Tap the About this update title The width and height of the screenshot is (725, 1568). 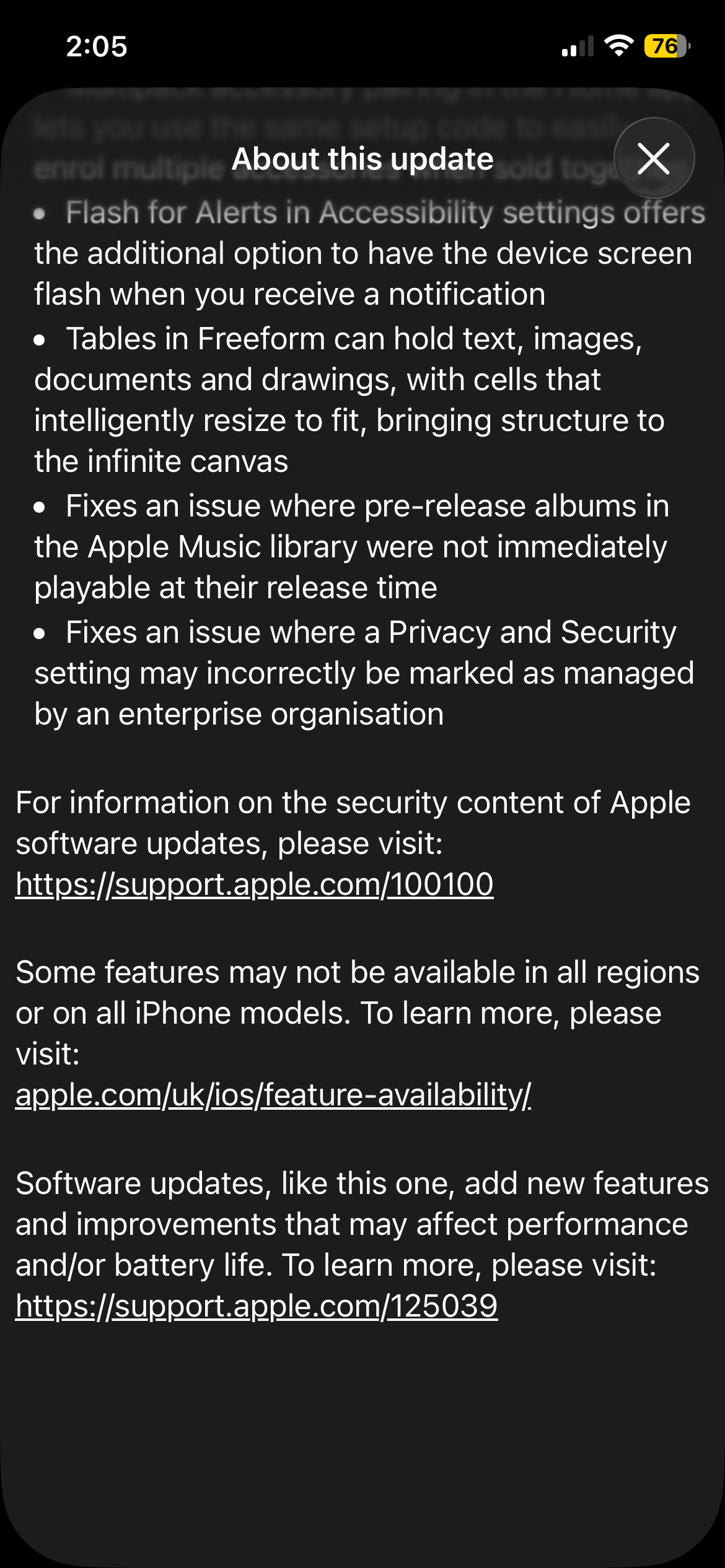tap(362, 159)
